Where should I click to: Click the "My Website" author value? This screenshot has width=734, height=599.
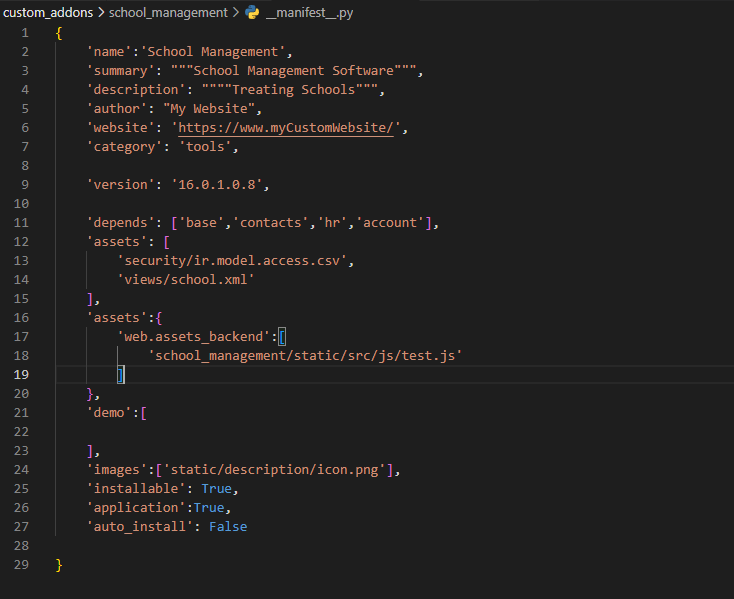[209, 109]
